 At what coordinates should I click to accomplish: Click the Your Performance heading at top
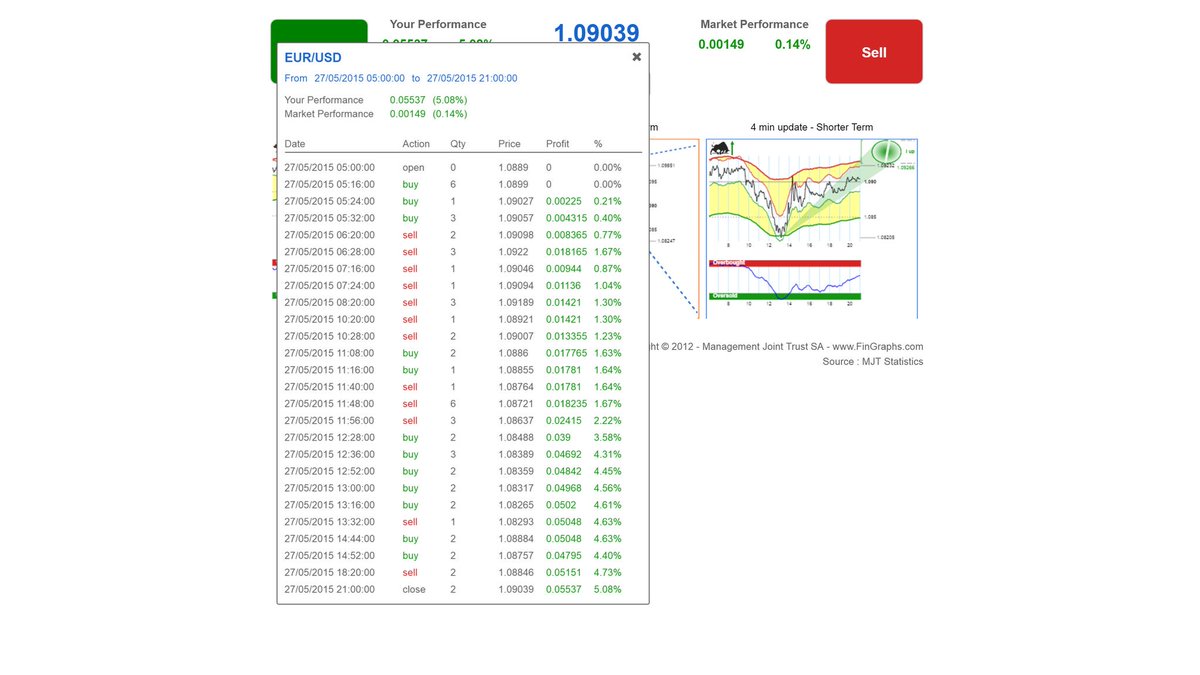coord(438,24)
